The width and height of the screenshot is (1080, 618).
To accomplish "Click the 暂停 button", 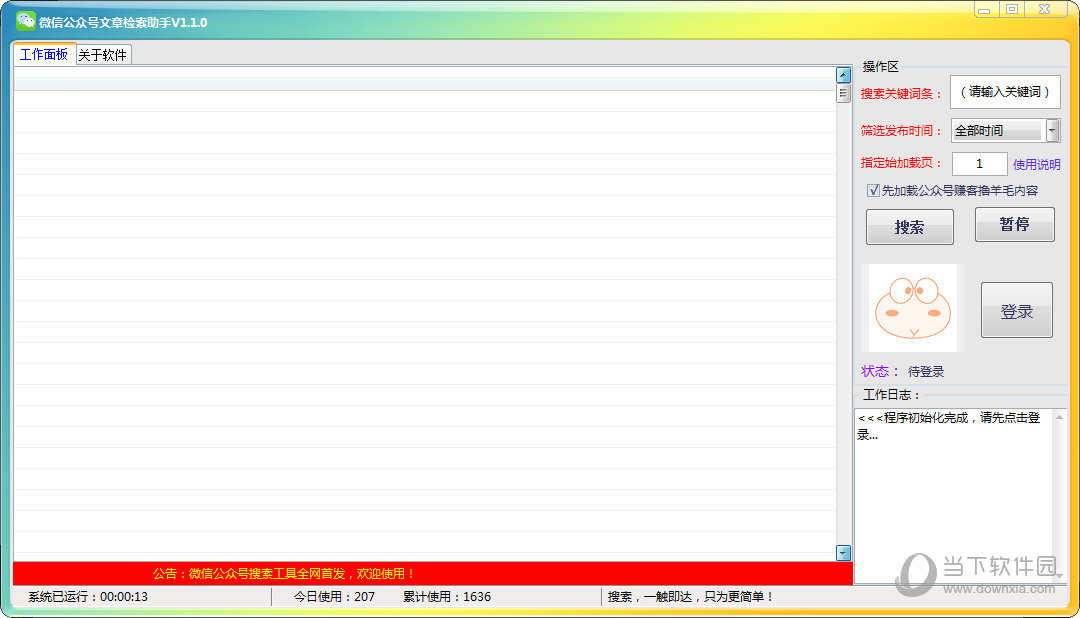I will 1015,224.
